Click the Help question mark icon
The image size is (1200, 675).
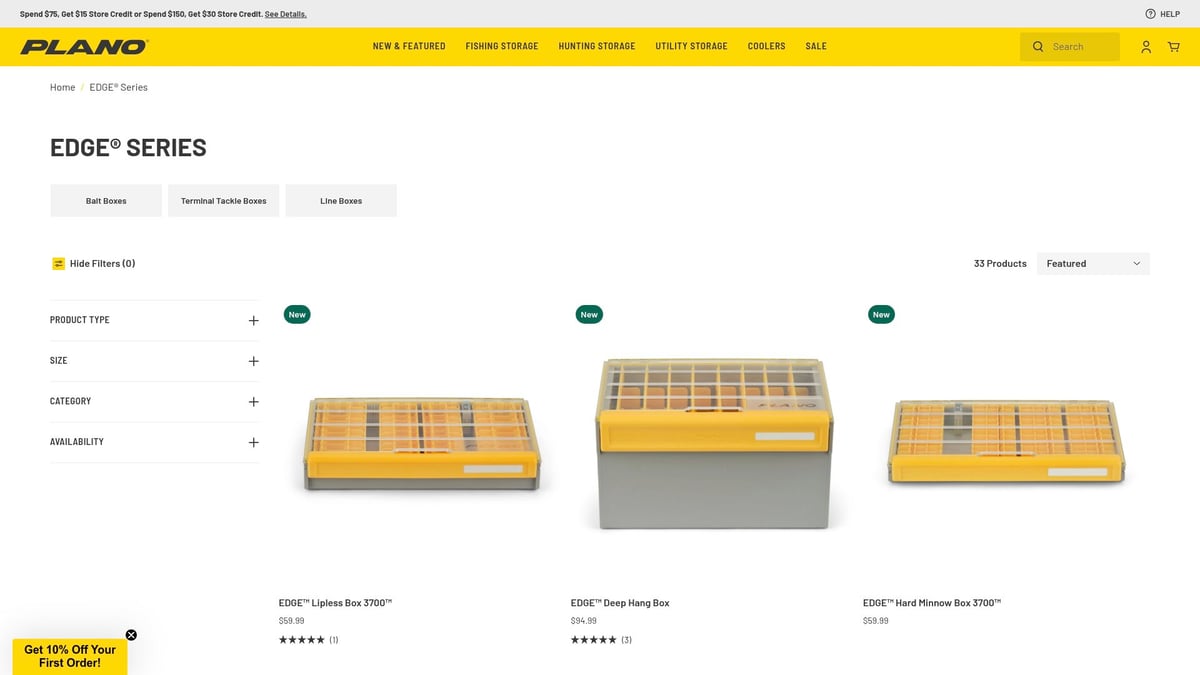1150,14
